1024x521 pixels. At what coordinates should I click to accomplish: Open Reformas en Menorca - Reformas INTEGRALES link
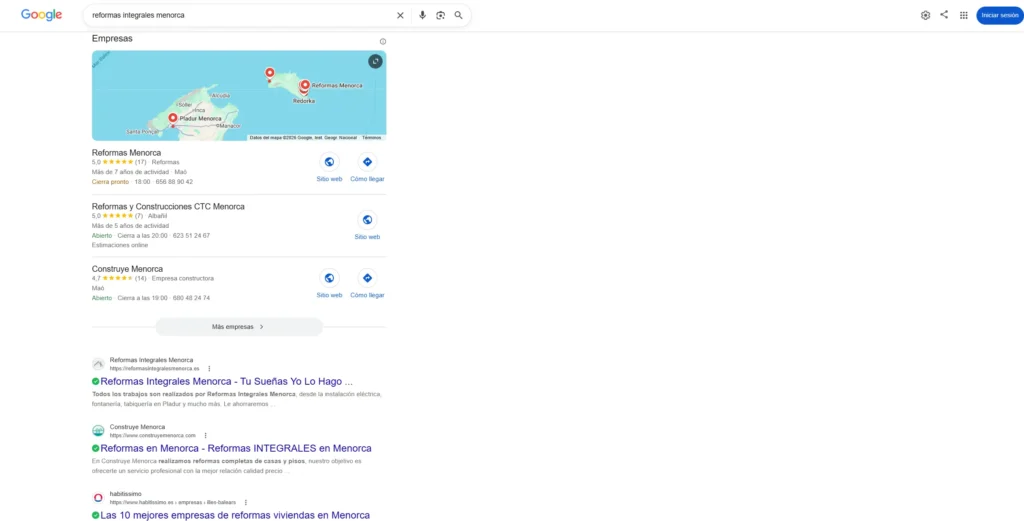coord(236,449)
